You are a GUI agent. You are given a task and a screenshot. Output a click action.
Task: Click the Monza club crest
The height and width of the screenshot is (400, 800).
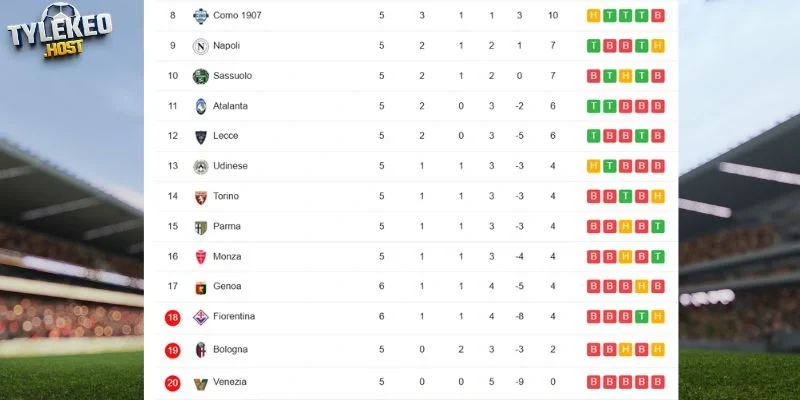point(201,257)
